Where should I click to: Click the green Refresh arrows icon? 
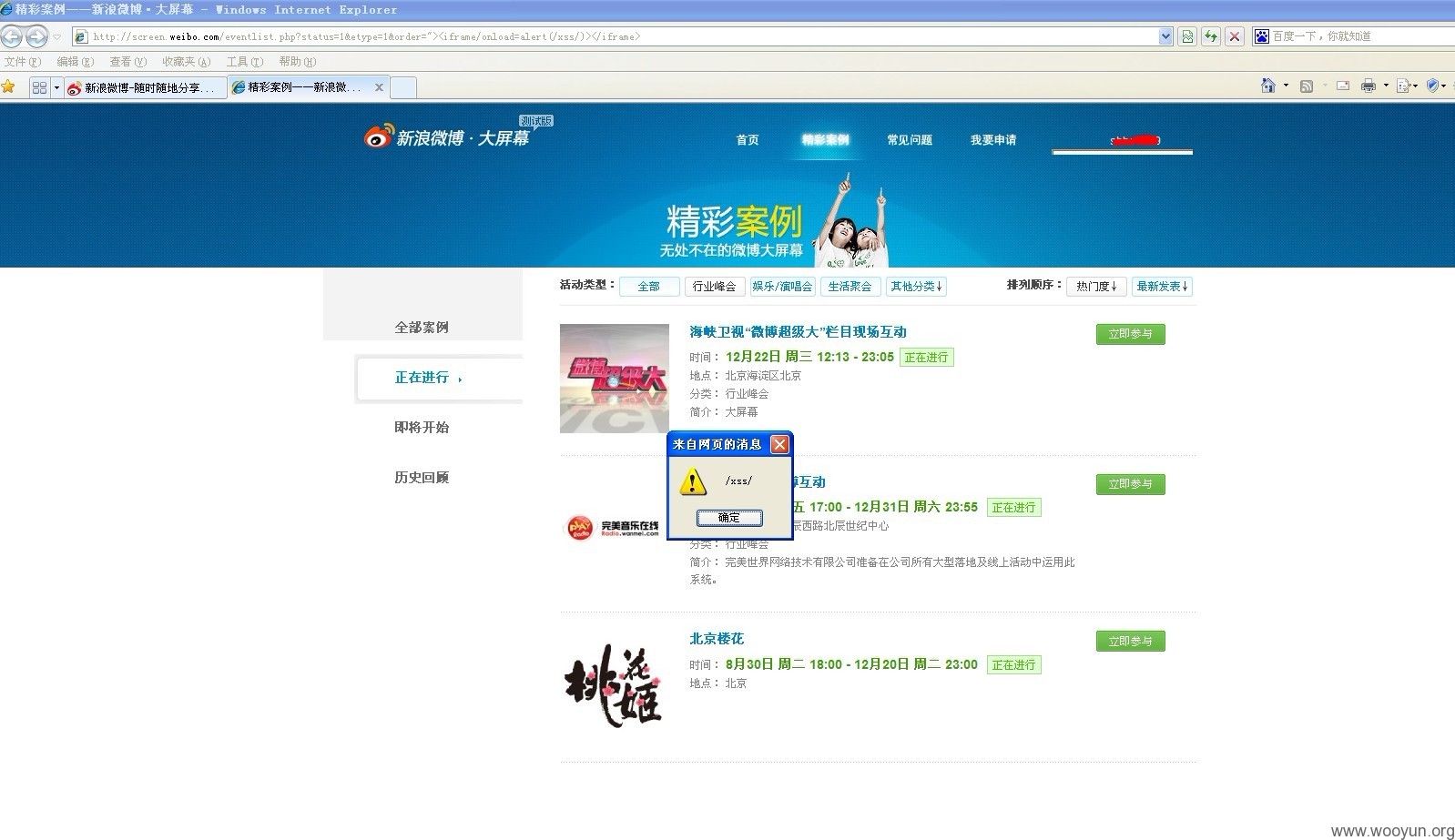[x=1211, y=36]
